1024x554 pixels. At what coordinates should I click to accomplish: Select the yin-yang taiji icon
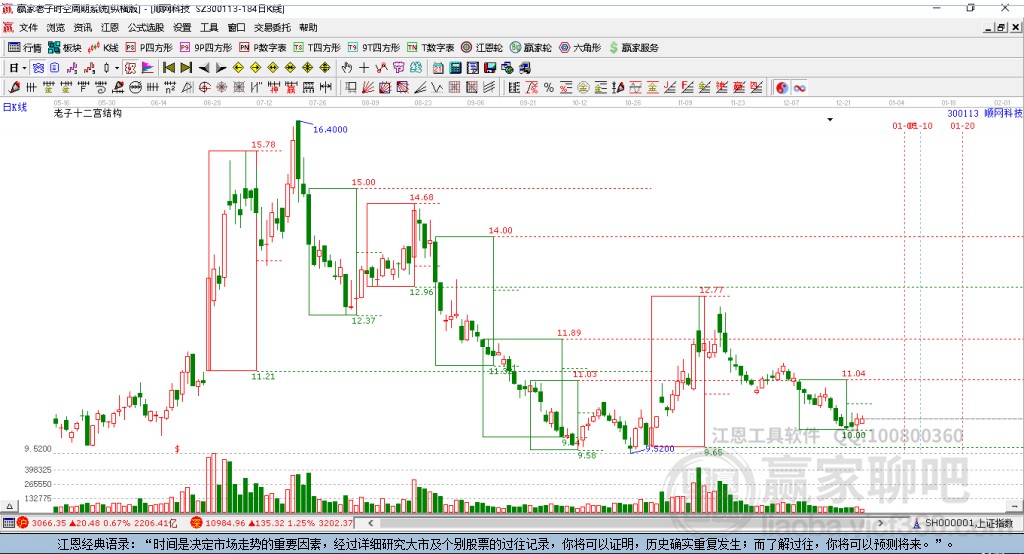coord(782,88)
